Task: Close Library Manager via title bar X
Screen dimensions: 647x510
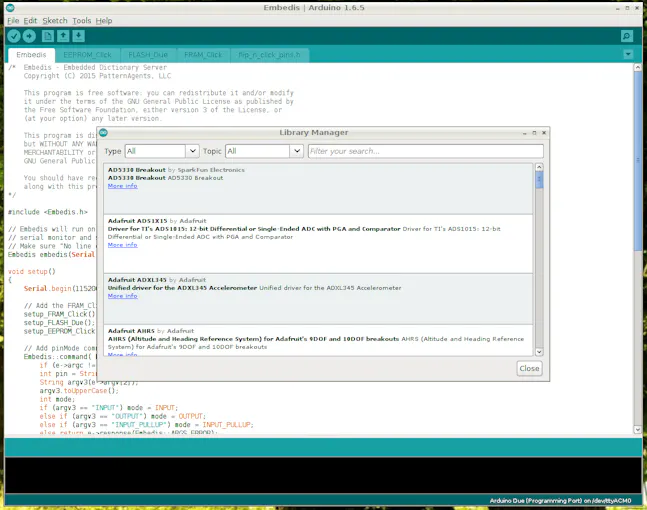Action: coord(544,133)
